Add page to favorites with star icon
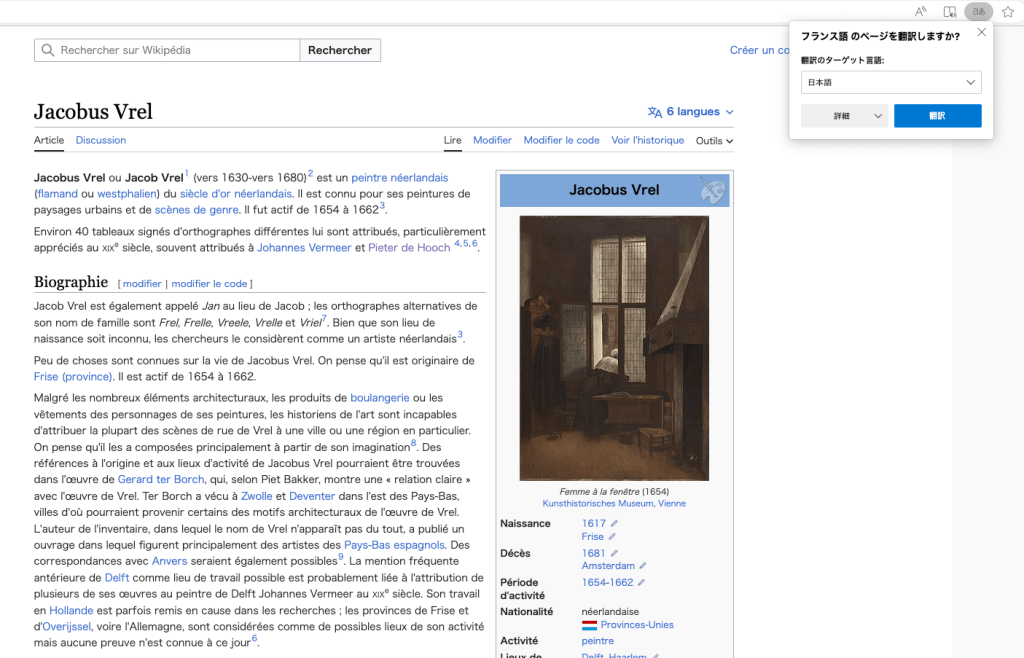 [x=1008, y=12]
